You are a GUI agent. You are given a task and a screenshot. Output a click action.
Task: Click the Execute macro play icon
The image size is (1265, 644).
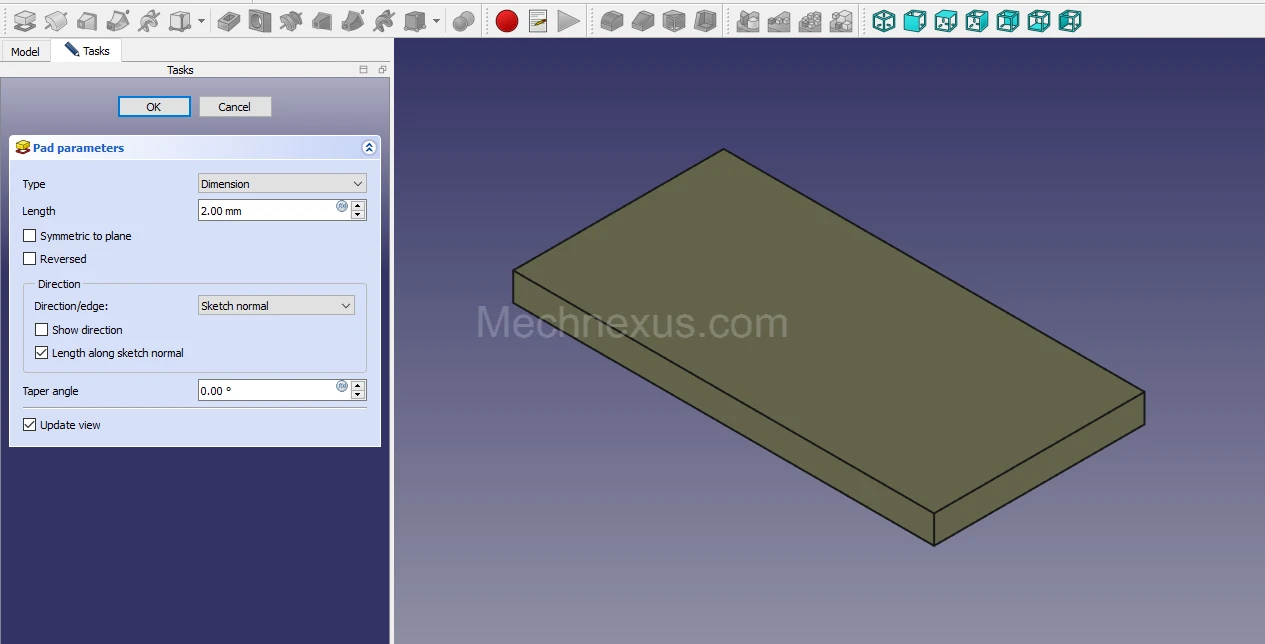[569, 20]
